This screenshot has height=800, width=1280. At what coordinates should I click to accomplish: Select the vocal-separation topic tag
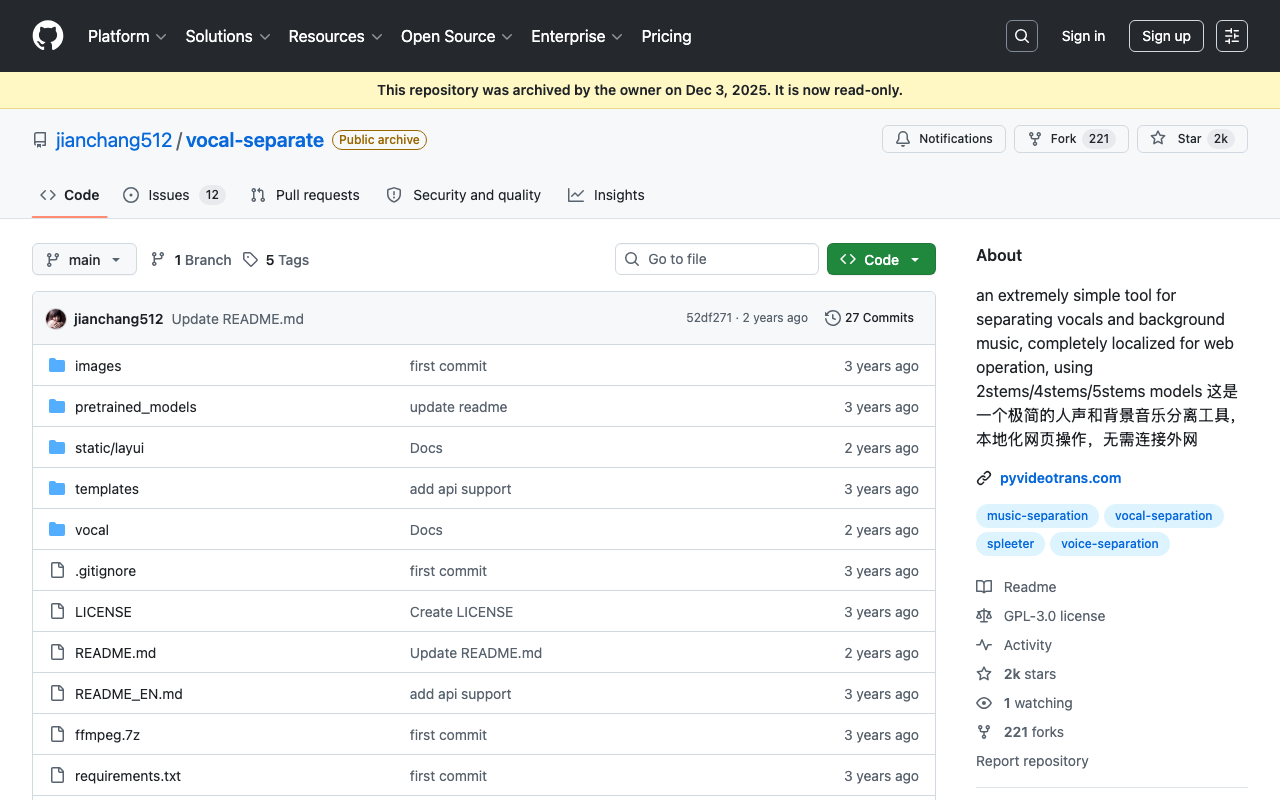click(x=1163, y=516)
